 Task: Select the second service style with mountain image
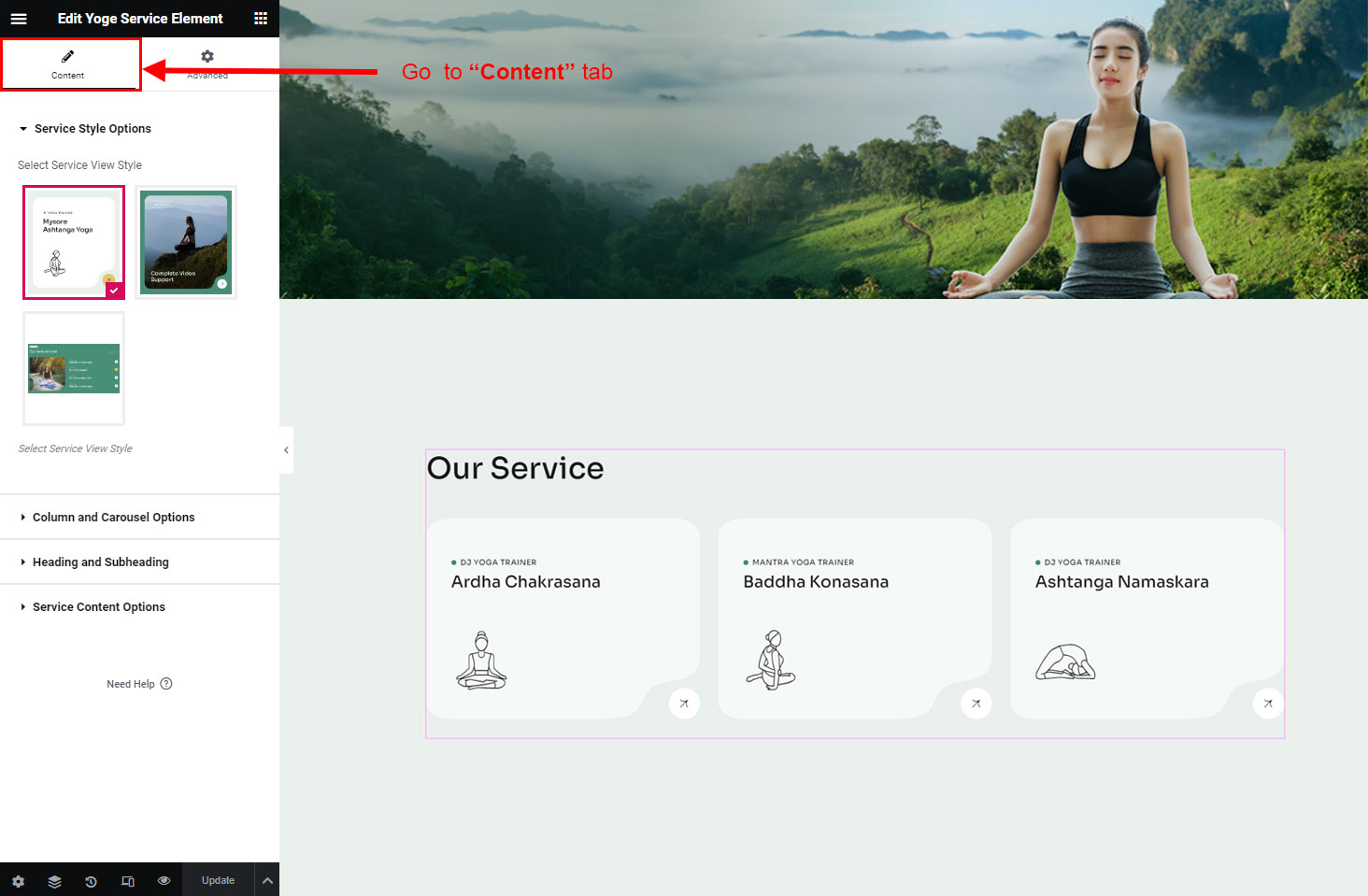click(186, 242)
